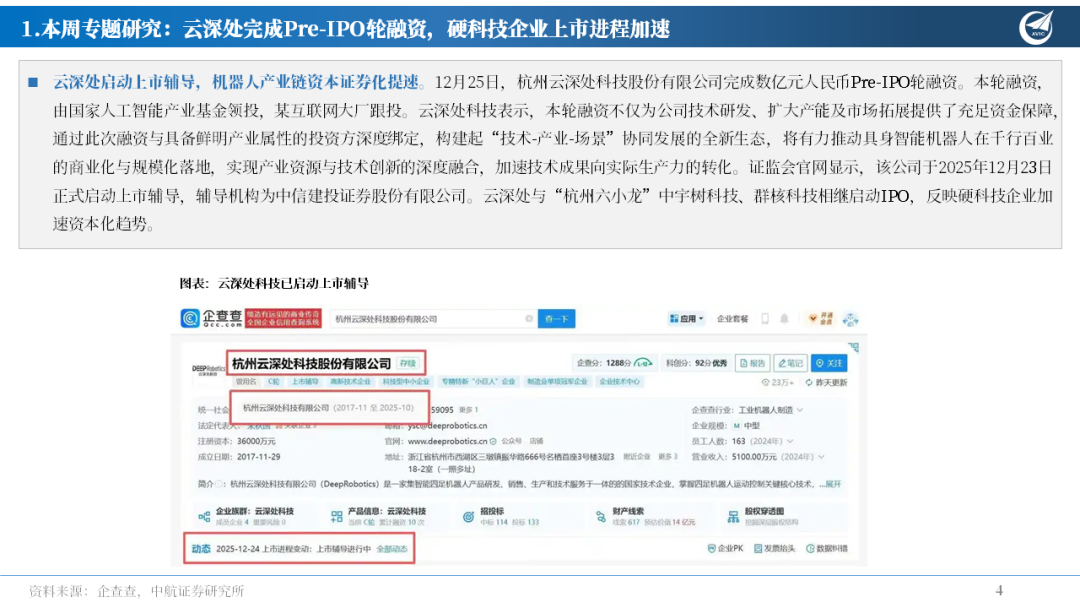Click the 数据纠错 icon
Viewport: 1080px width, 608px height.
point(810,549)
